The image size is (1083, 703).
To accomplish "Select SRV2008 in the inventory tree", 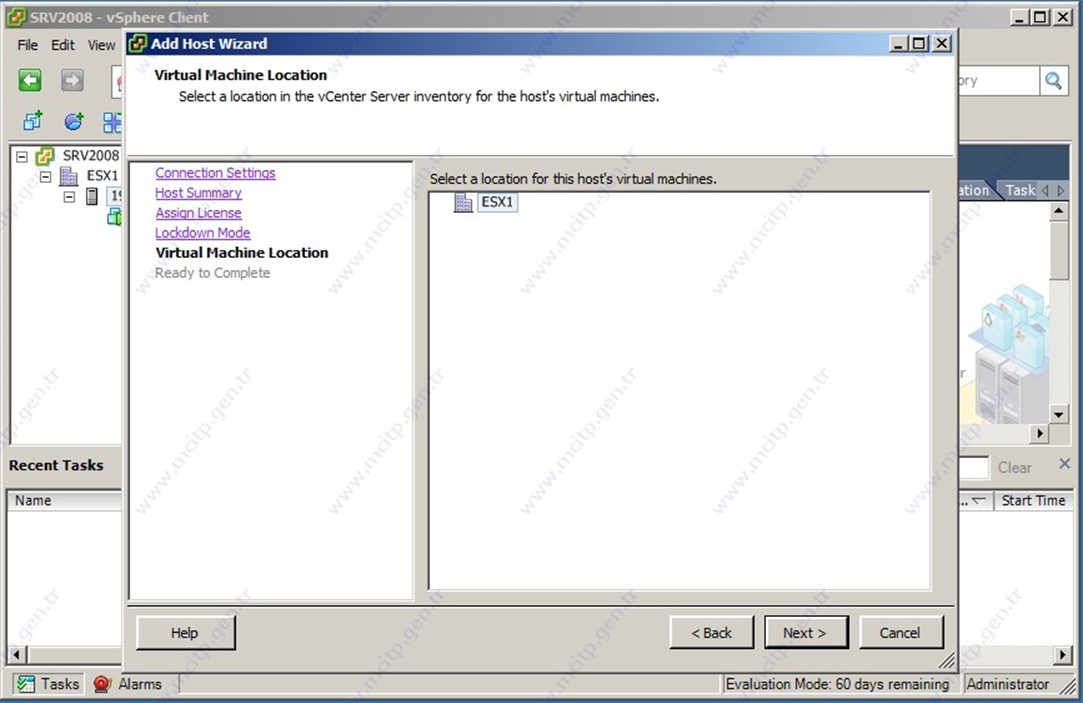I will coord(90,155).
